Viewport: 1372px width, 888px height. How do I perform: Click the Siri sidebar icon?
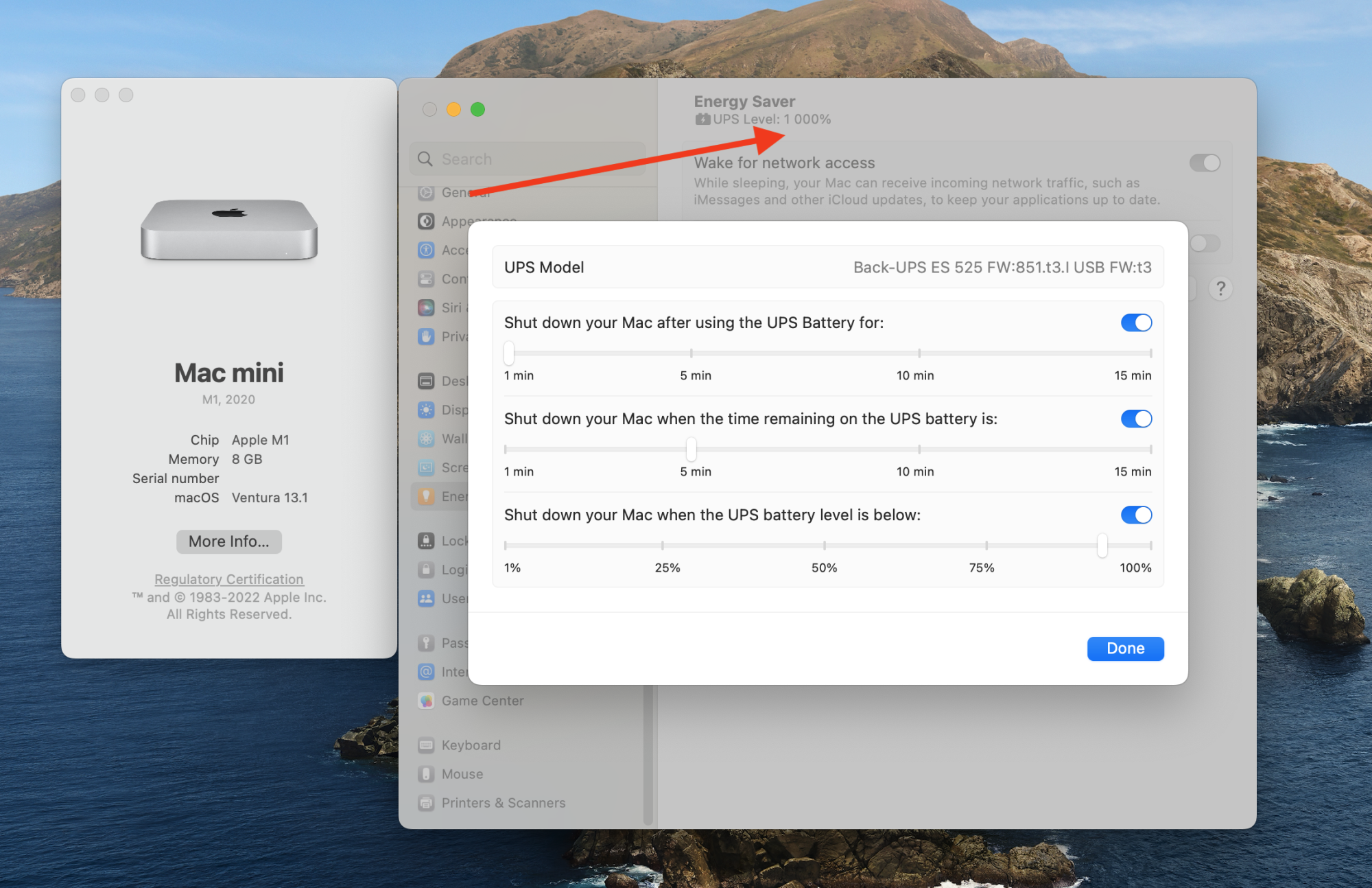426,307
